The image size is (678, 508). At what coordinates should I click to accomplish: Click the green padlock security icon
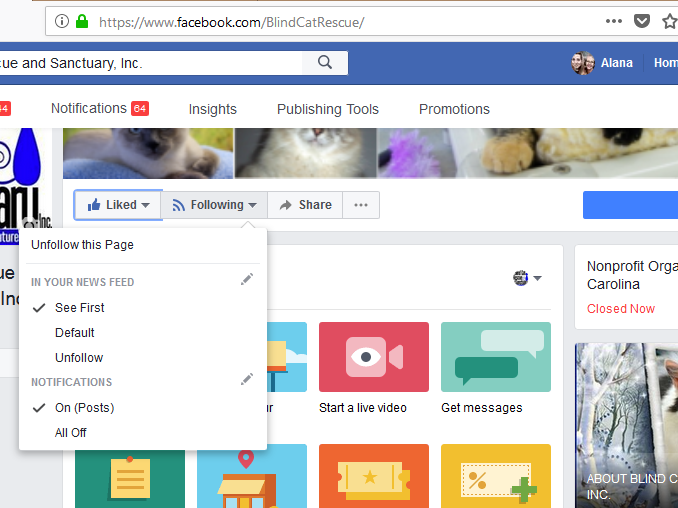tap(82, 21)
